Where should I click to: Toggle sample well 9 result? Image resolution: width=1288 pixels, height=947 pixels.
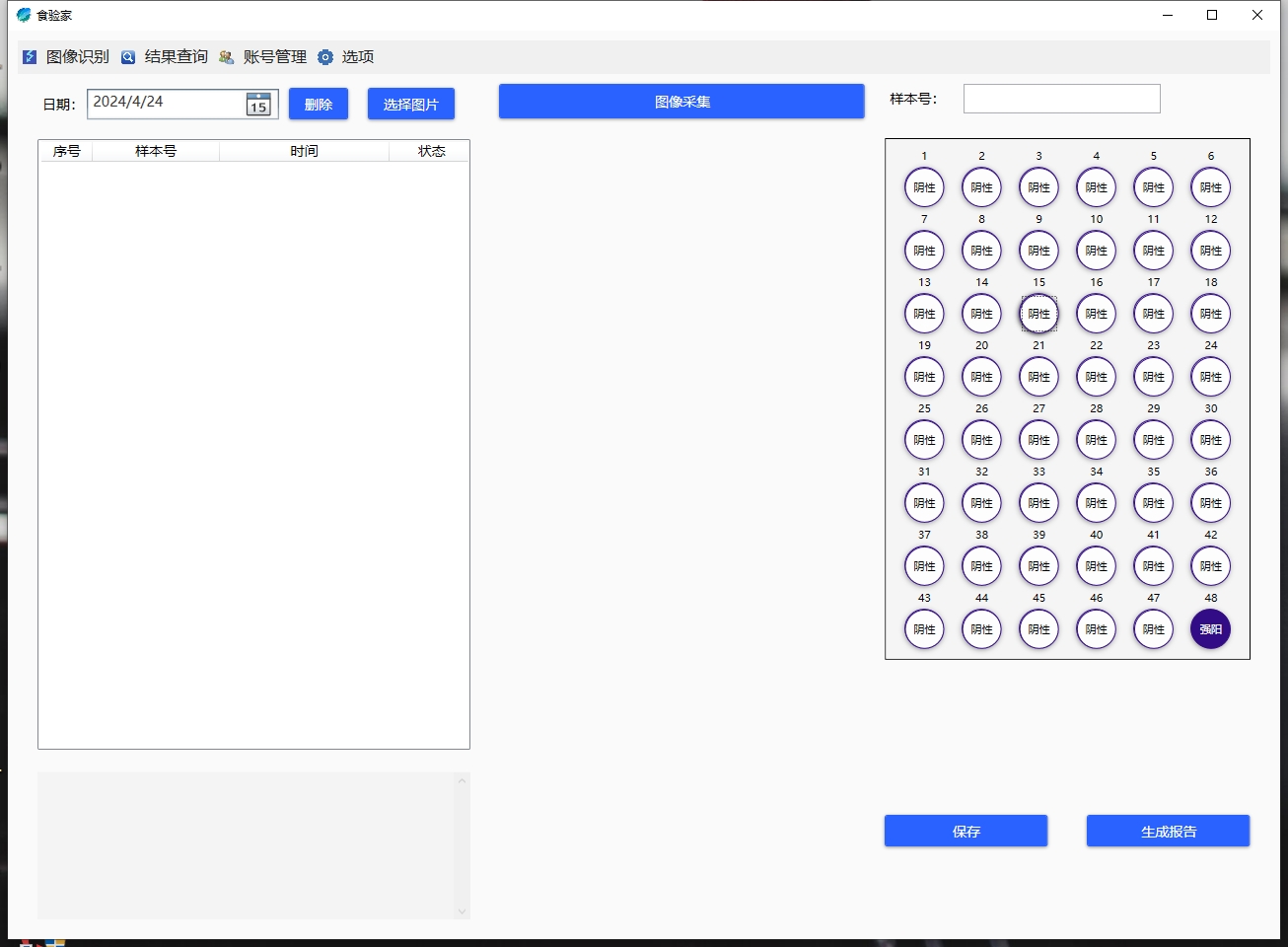1038,251
